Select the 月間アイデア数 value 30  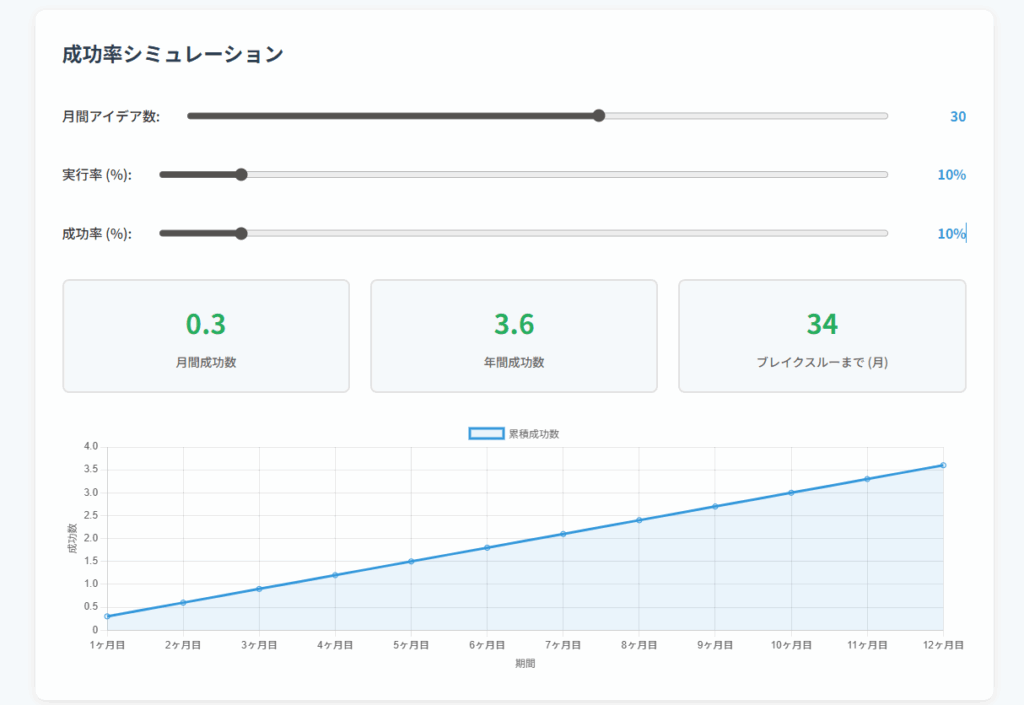coord(957,116)
